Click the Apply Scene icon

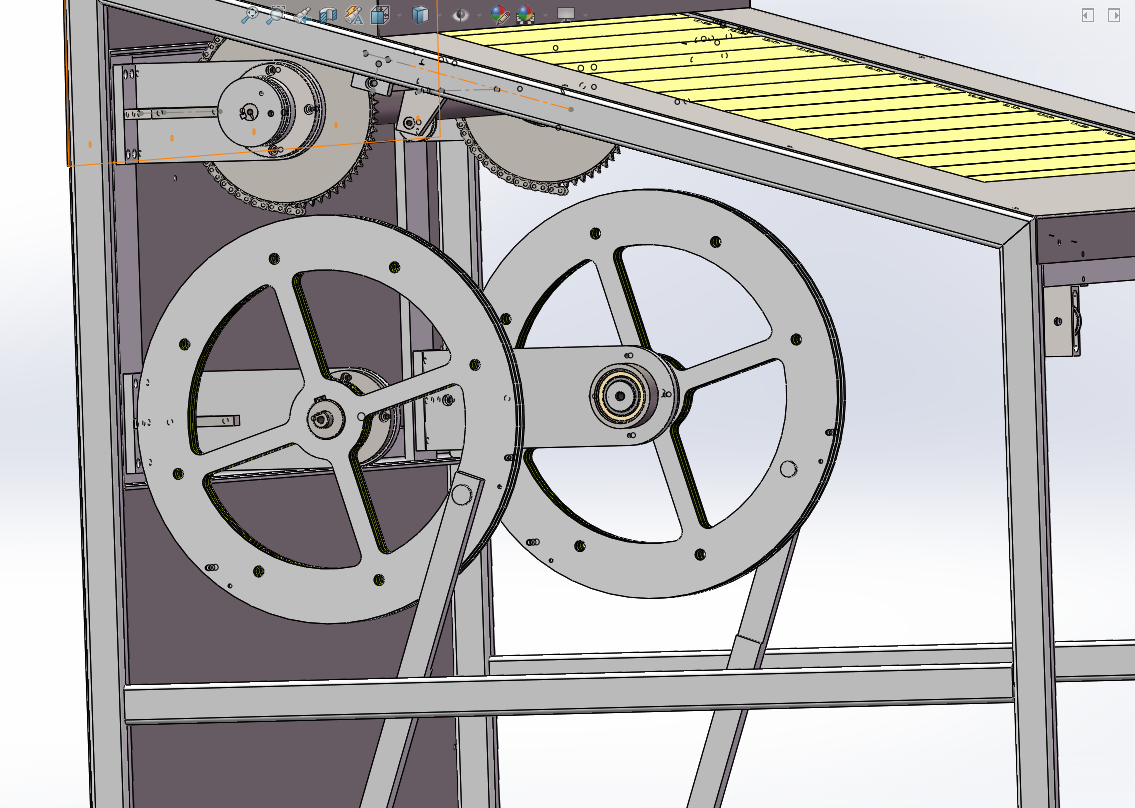(526, 15)
